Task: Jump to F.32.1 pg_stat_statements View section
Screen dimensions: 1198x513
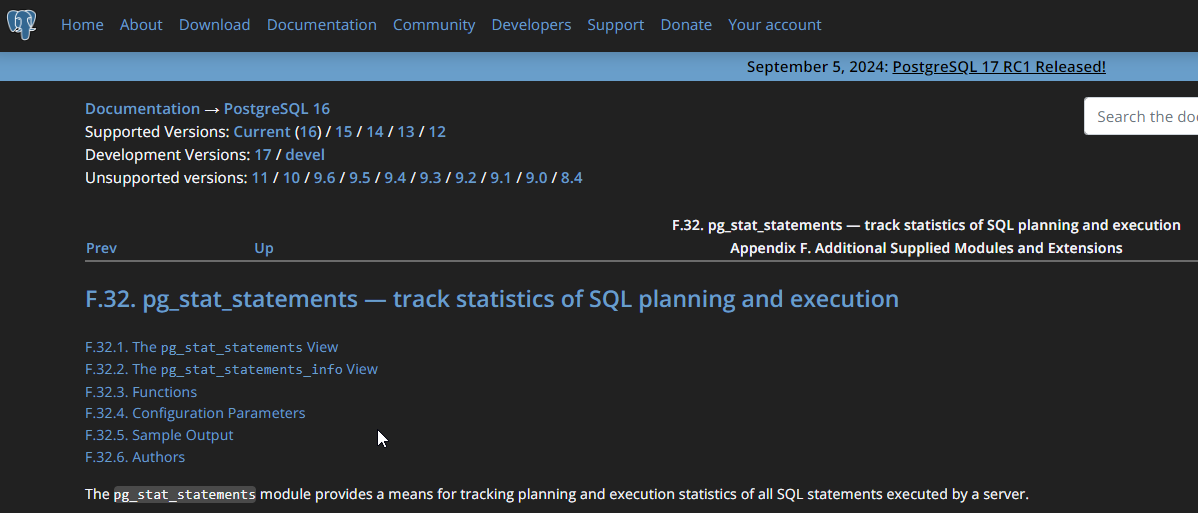Action: (211, 347)
